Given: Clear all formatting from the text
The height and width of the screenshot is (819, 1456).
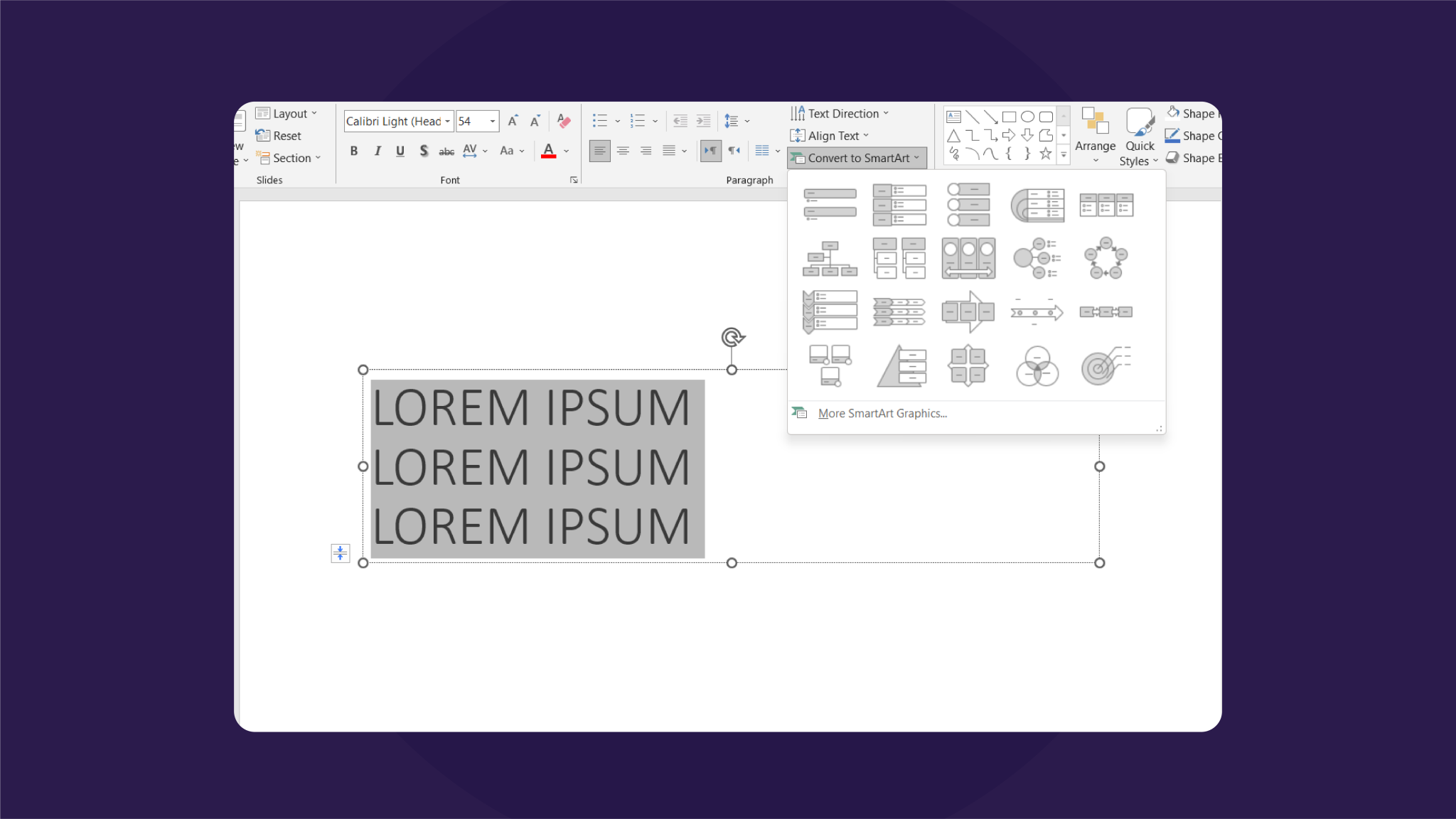Looking at the screenshot, I should [x=562, y=121].
